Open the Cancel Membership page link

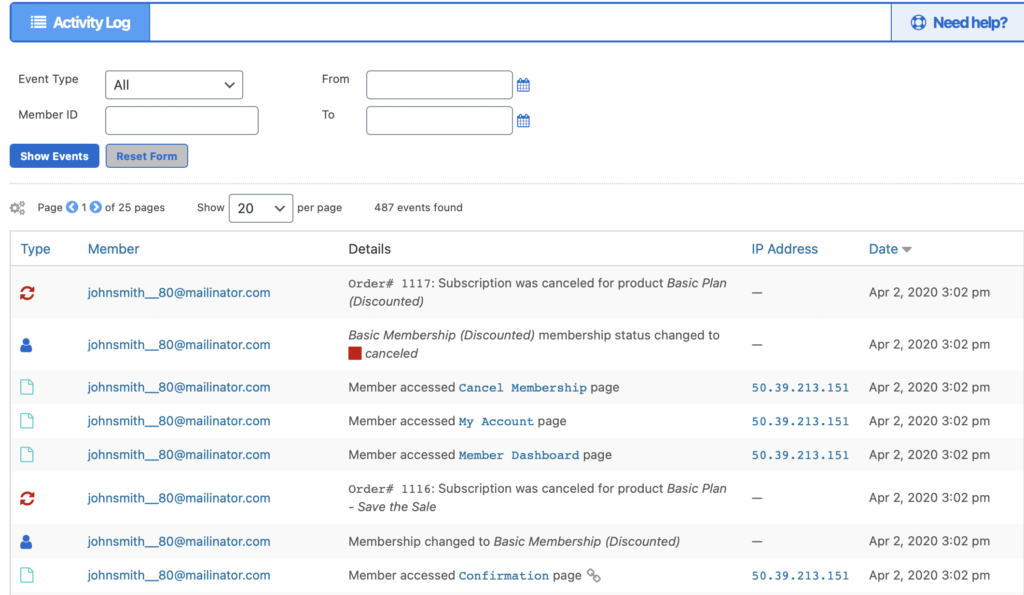[x=522, y=387]
